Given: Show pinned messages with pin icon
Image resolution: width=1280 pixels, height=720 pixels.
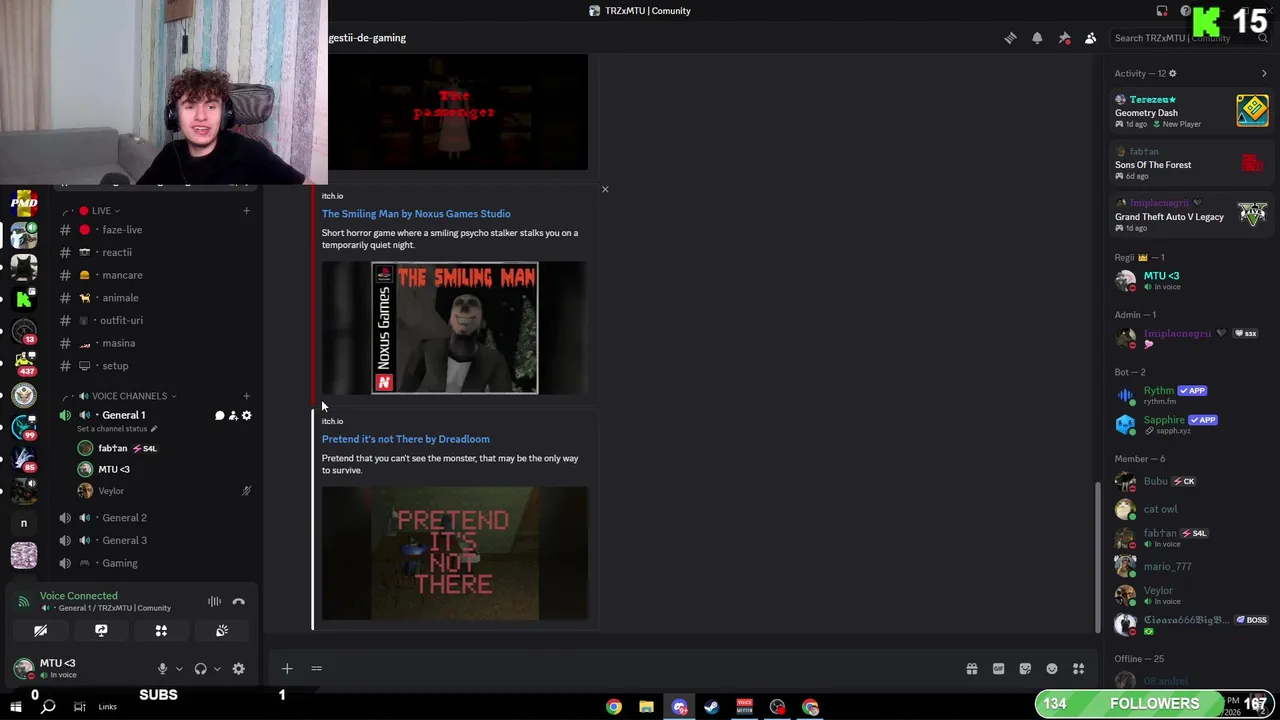Looking at the screenshot, I should 1064,38.
